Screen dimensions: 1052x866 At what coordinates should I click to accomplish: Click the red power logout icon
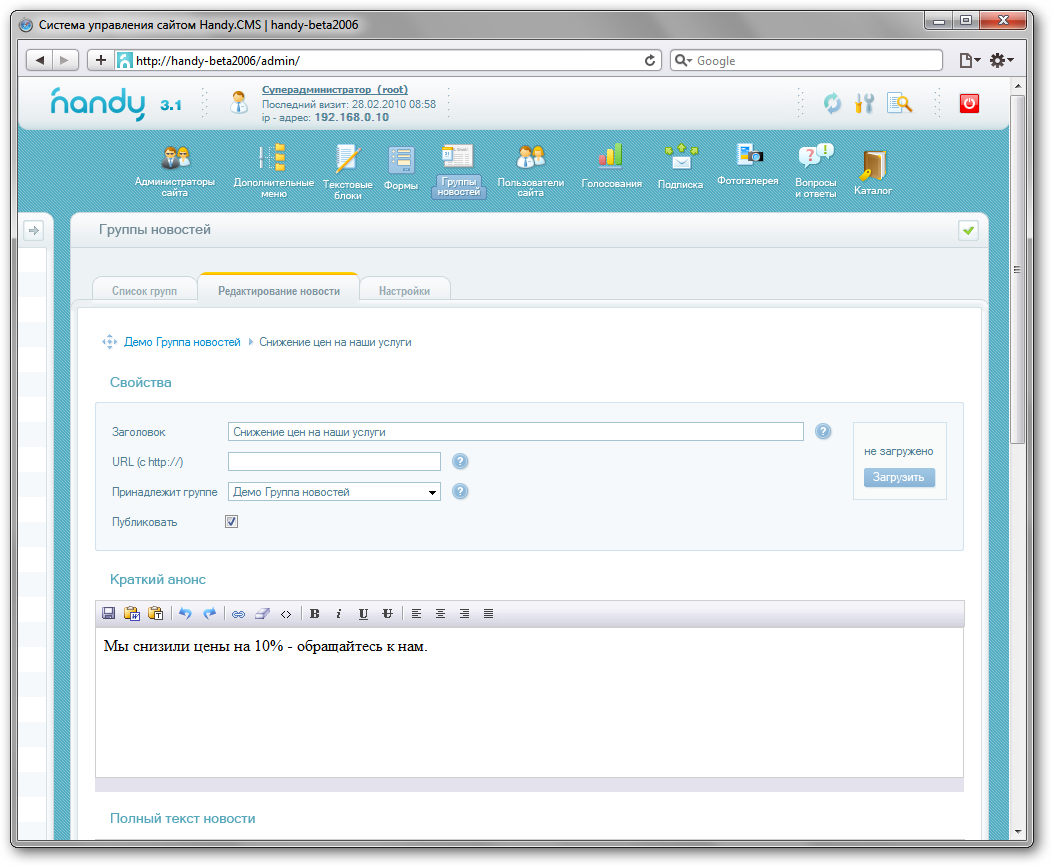[x=969, y=103]
